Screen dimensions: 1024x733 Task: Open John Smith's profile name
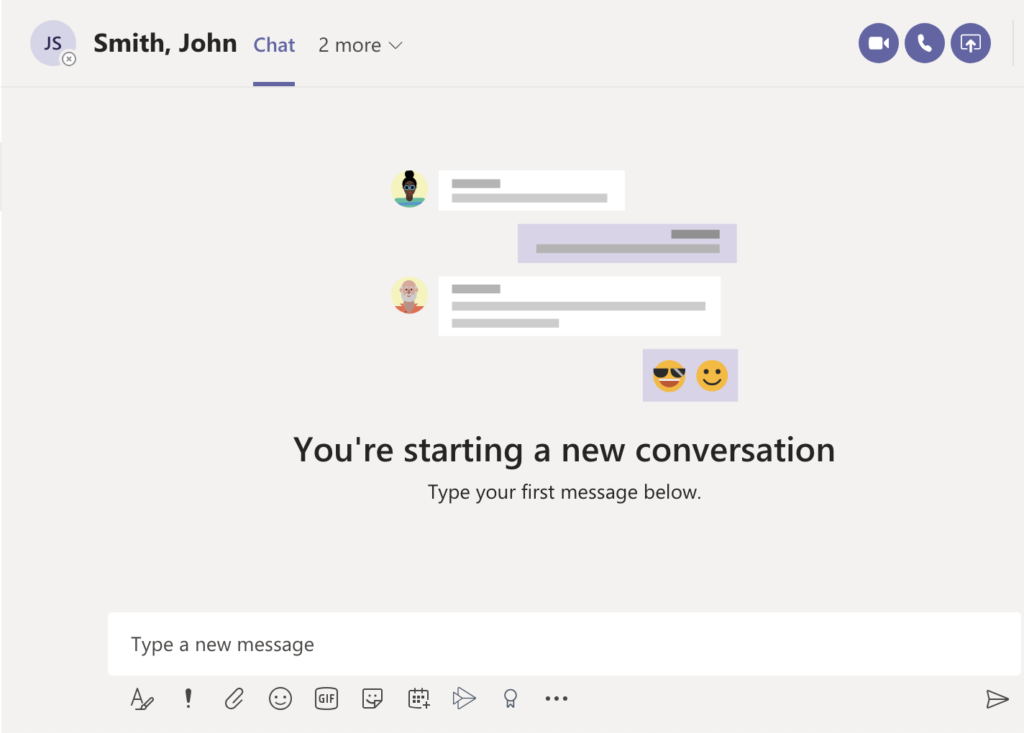165,43
